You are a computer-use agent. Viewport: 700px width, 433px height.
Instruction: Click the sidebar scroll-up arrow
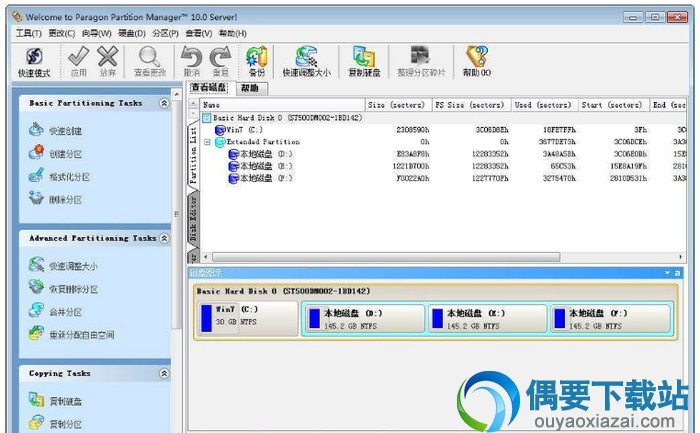177,94
